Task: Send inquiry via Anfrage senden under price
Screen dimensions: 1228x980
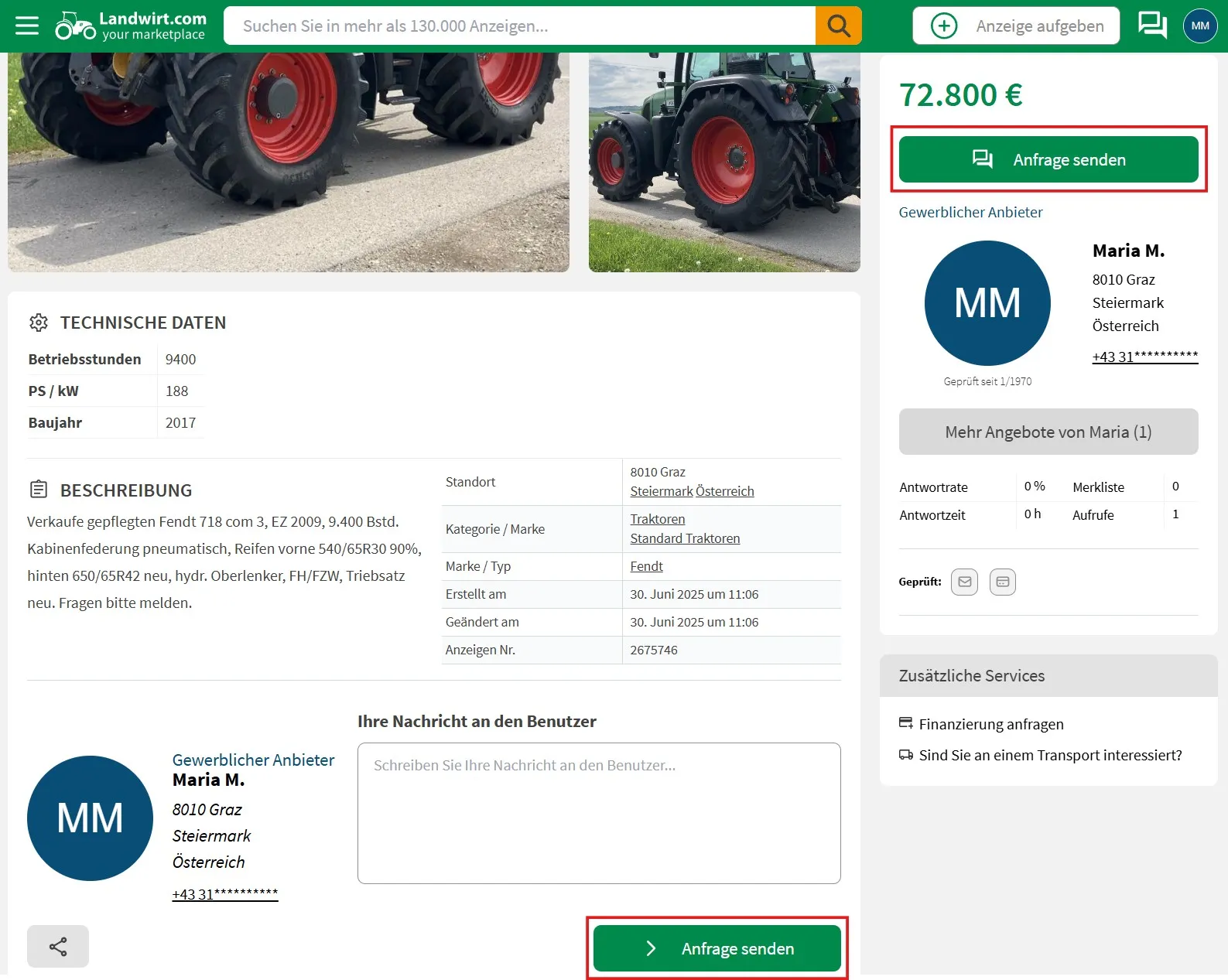Action: tap(1048, 159)
